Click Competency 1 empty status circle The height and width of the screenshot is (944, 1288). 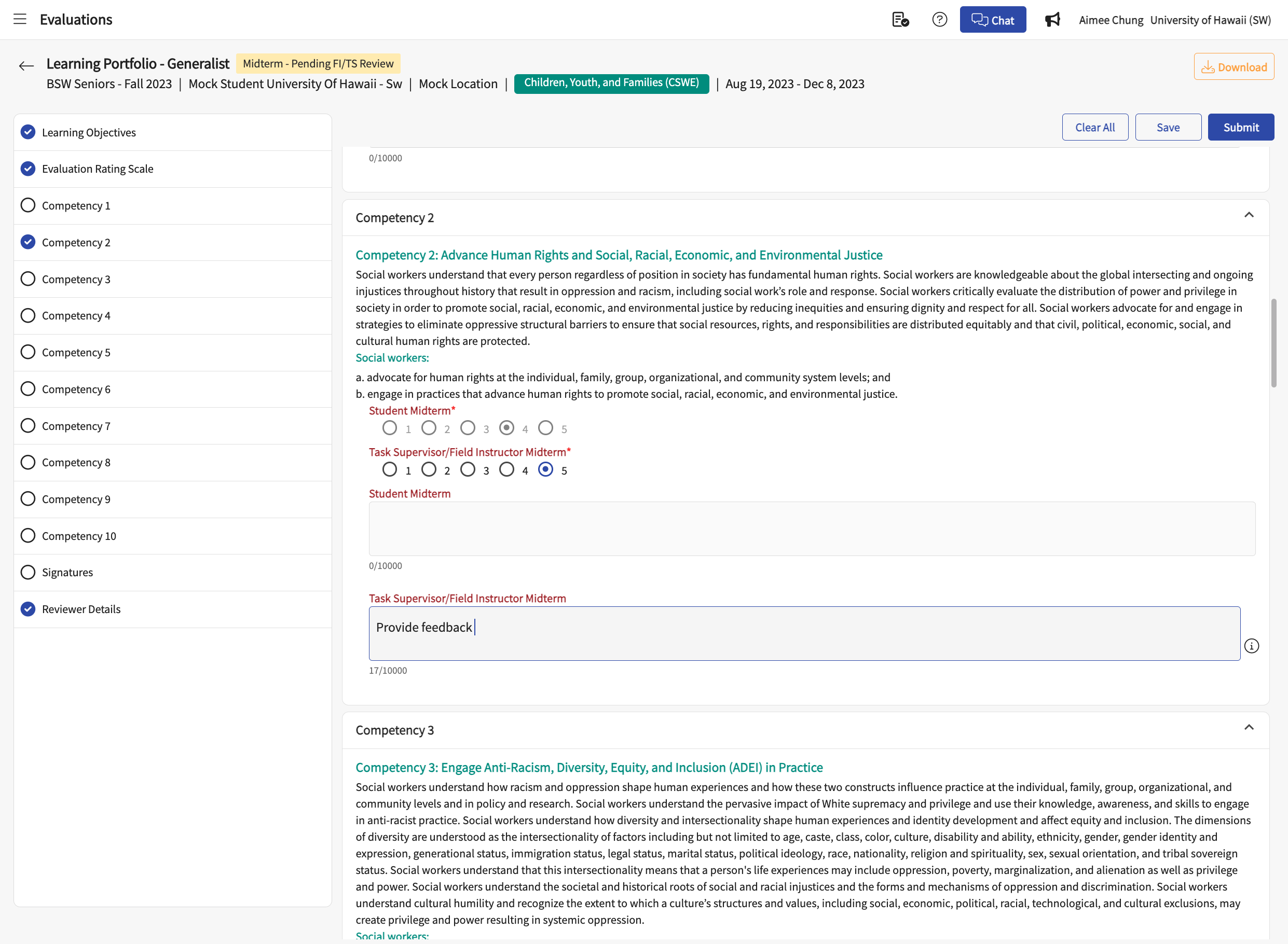[x=28, y=205]
